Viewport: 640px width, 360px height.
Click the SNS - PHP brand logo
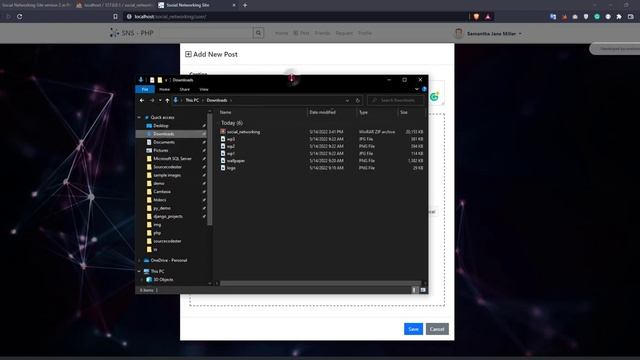tap(131, 33)
